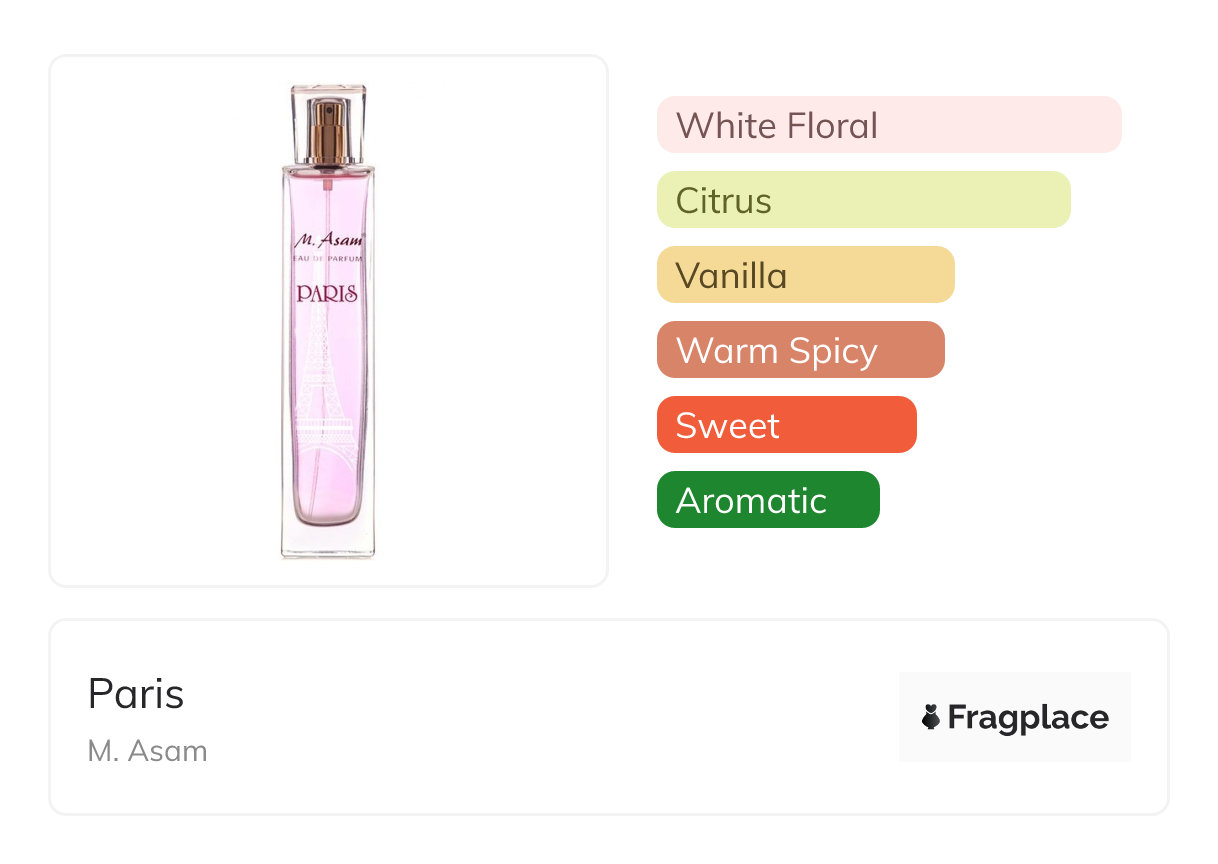Select the Sweet accord bar

[787, 425]
